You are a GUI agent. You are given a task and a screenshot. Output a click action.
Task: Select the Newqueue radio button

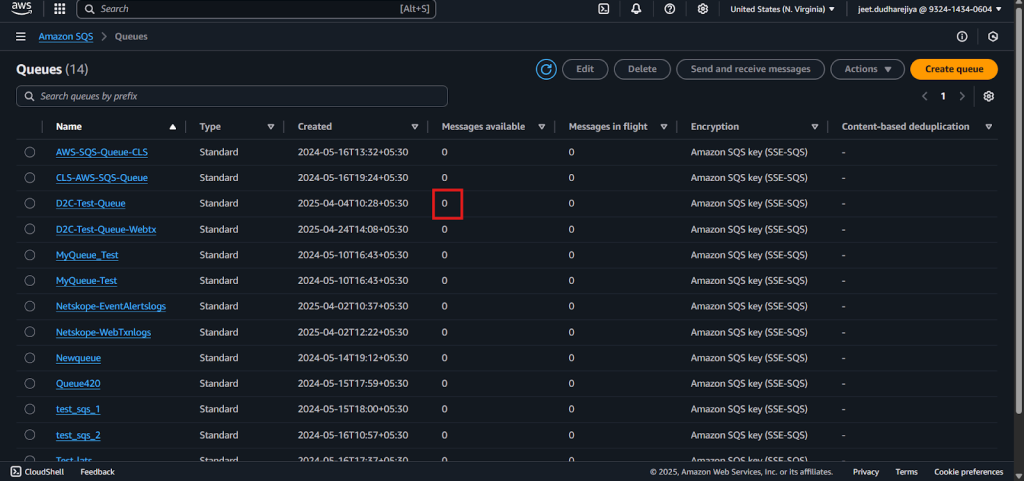(x=30, y=358)
